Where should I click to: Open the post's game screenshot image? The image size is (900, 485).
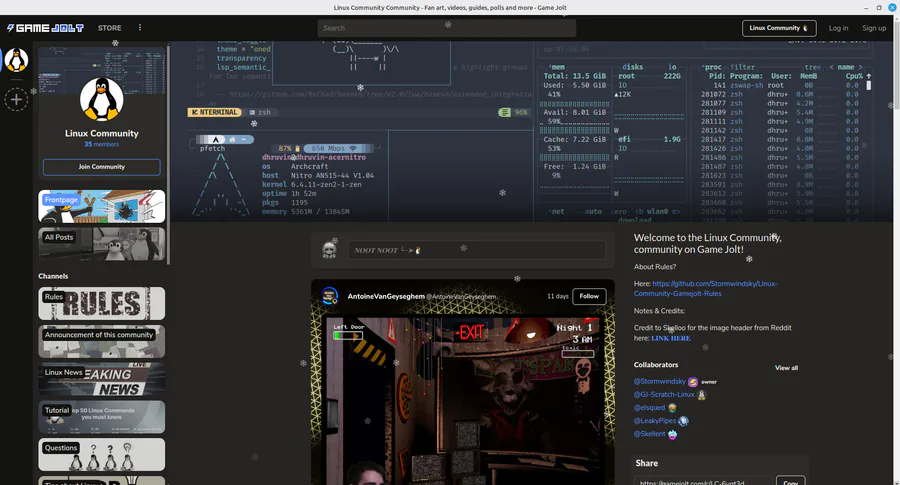tap(463, 401)
